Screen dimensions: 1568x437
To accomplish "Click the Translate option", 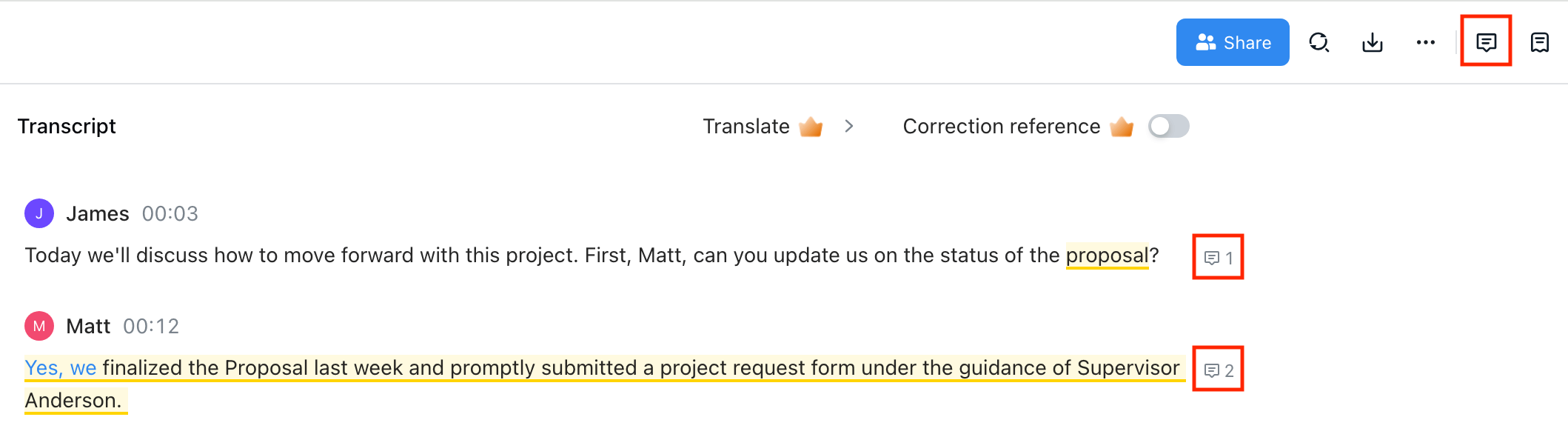I will pos(746,126).
